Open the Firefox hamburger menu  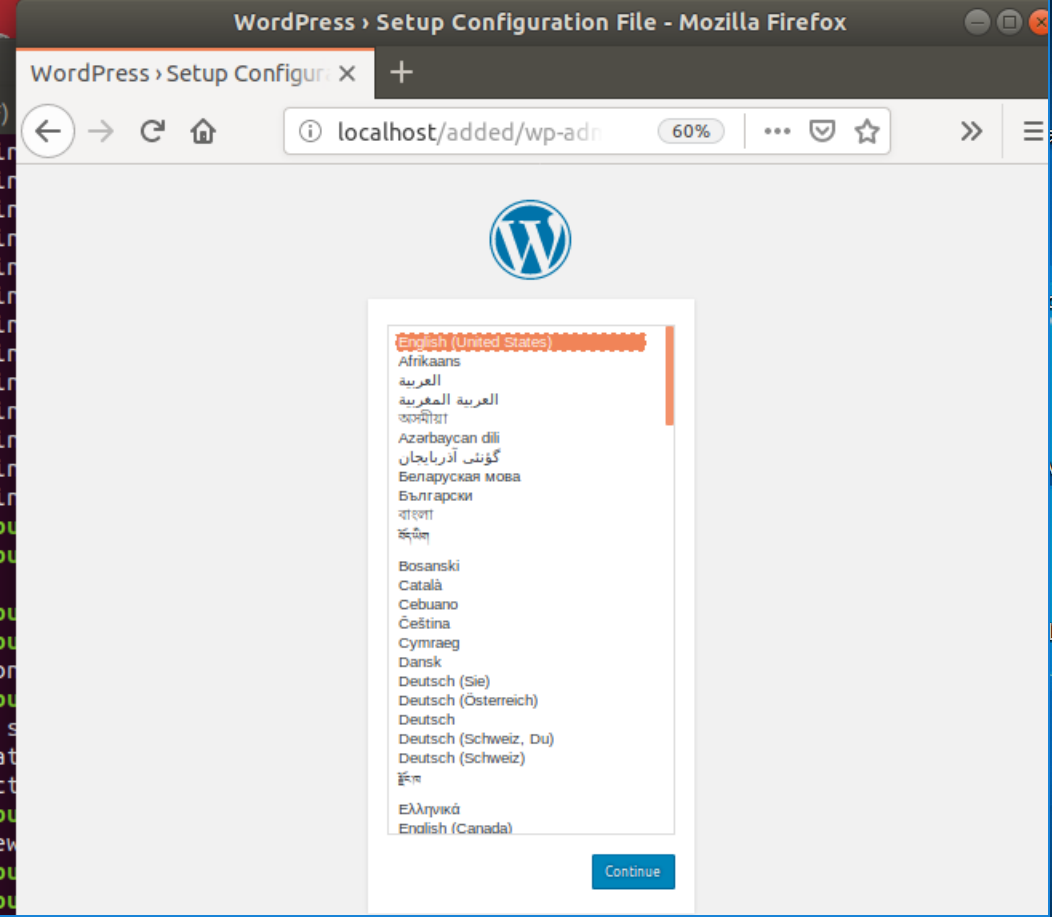(1033, 131)
